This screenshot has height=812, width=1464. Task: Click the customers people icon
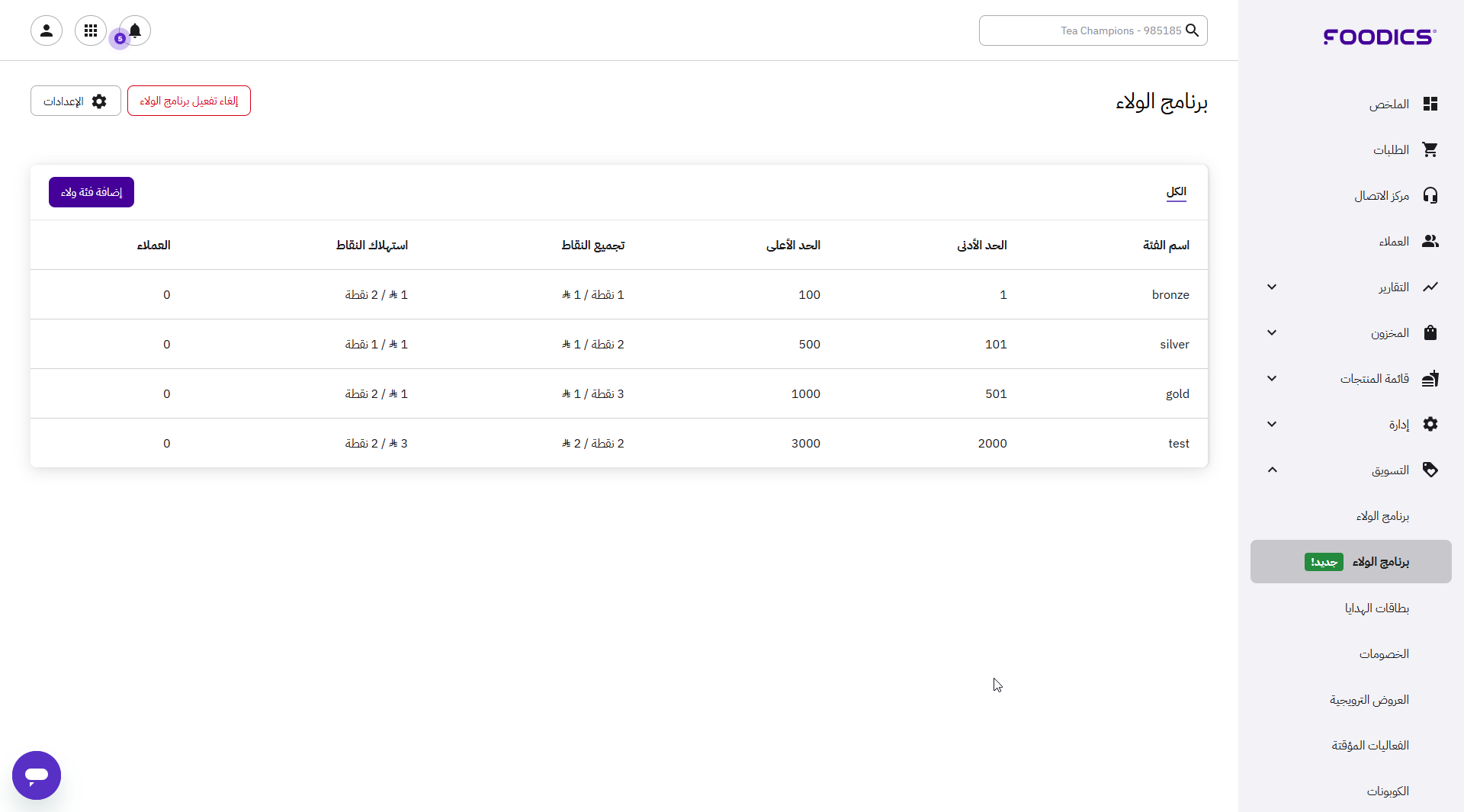pyautogui.click(x=1430, y=242)
